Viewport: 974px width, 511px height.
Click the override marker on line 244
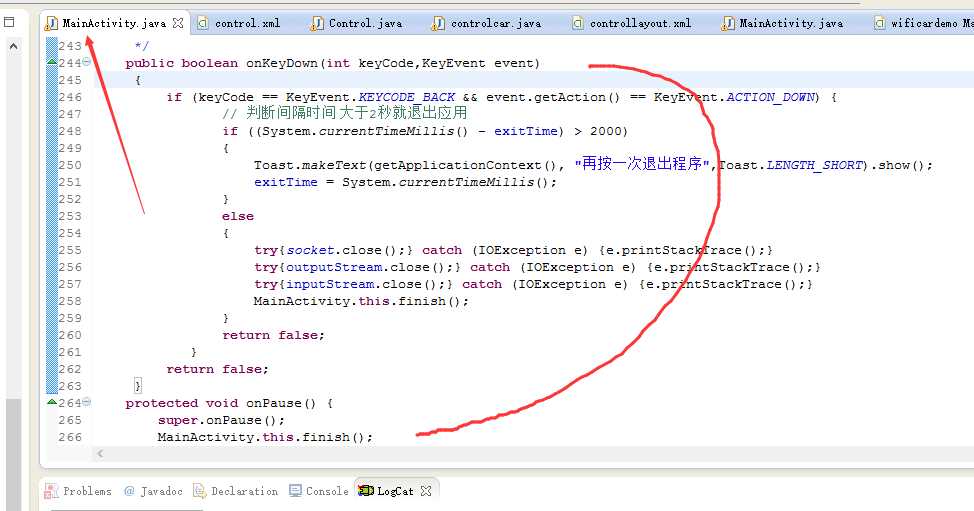point(52,62)
